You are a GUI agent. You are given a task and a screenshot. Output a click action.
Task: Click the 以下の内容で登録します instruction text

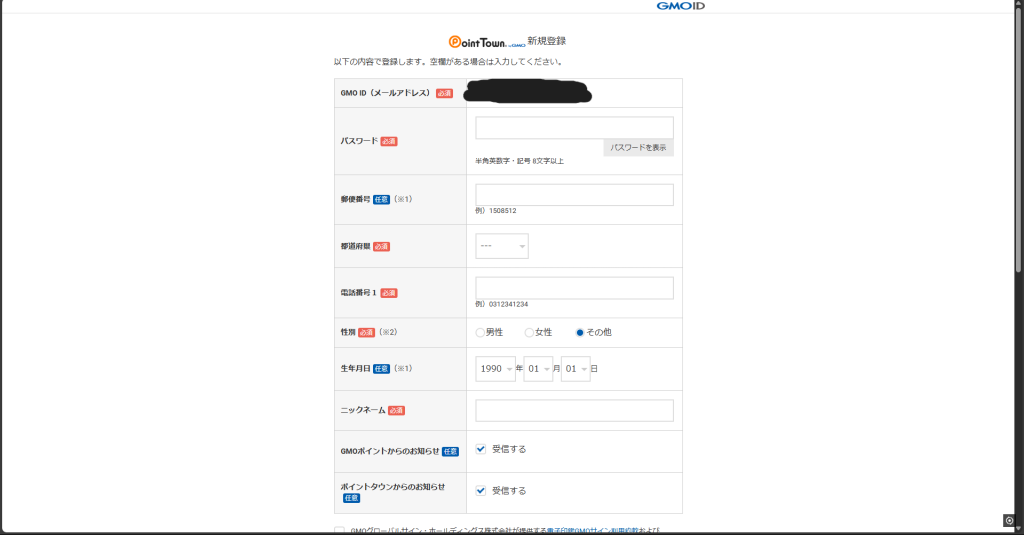click(449, 62)
